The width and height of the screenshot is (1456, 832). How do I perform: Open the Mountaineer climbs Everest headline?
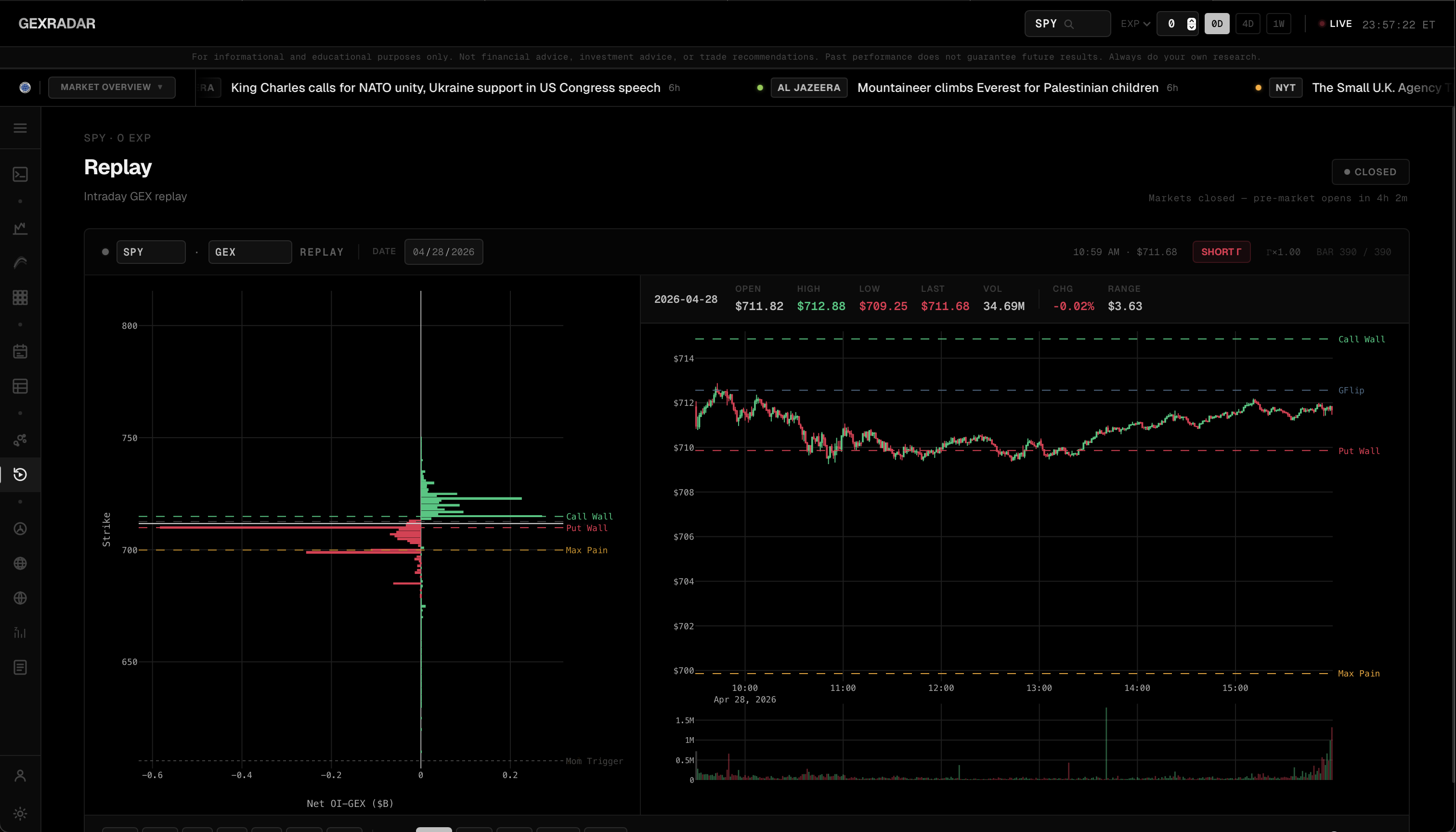[x=1008, y=88]
